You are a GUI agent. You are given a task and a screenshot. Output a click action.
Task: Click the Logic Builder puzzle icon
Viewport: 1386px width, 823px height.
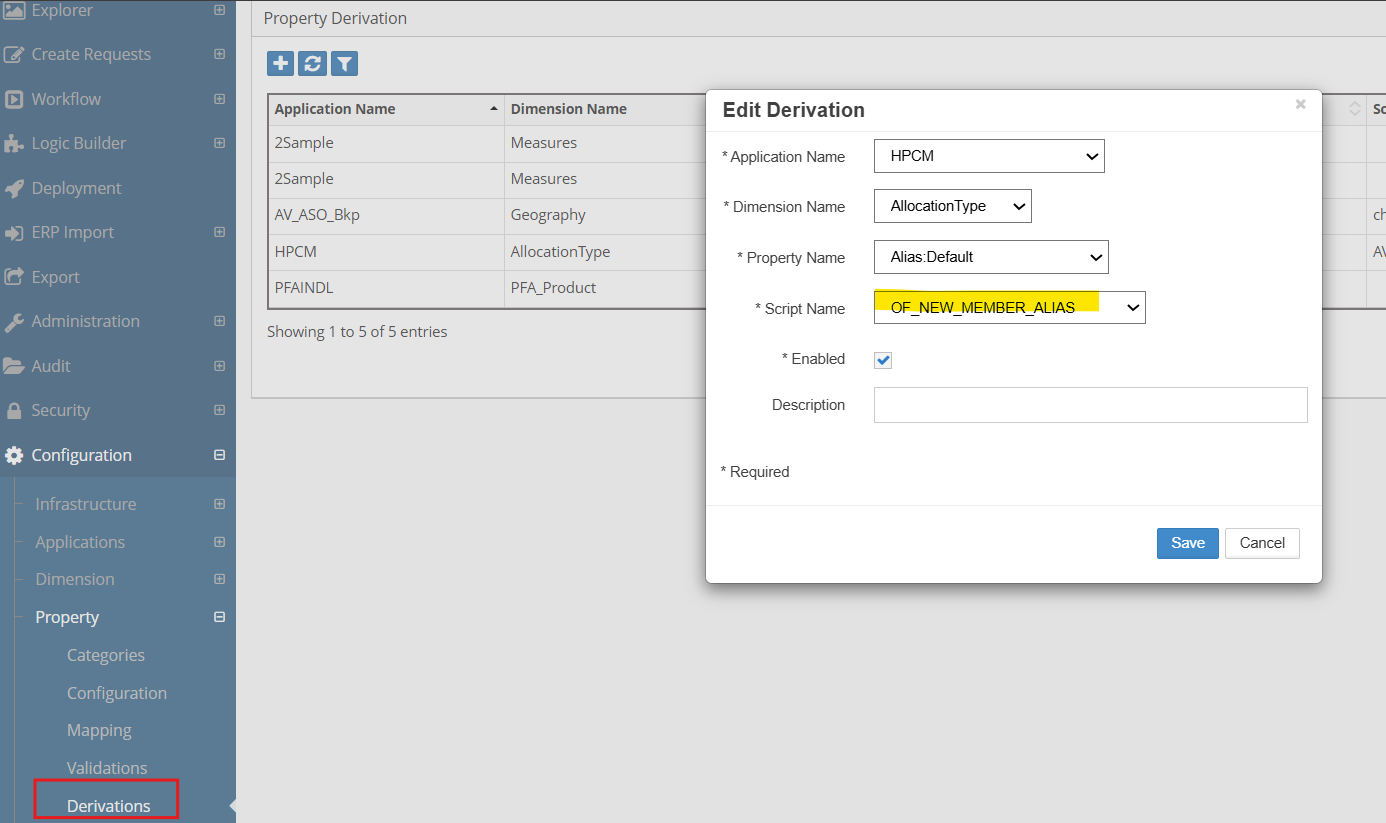14,144
